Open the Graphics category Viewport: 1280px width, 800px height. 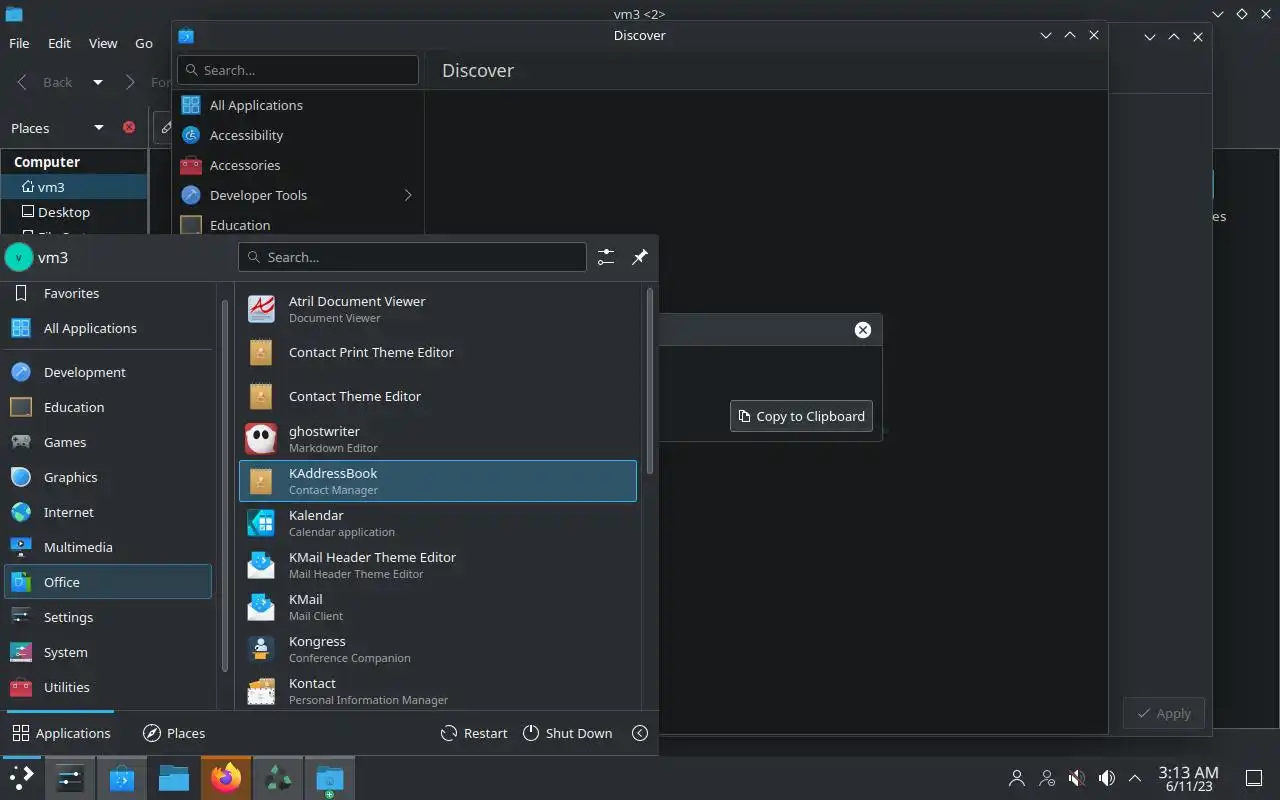pos(108,477)
